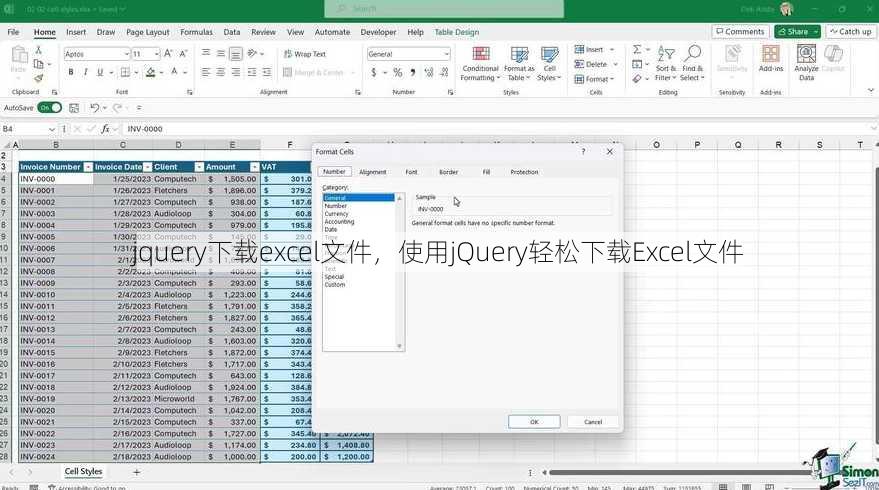Apply comma style number format
The height and width of the screenshot is (490, 879).
tap(413, 72)
